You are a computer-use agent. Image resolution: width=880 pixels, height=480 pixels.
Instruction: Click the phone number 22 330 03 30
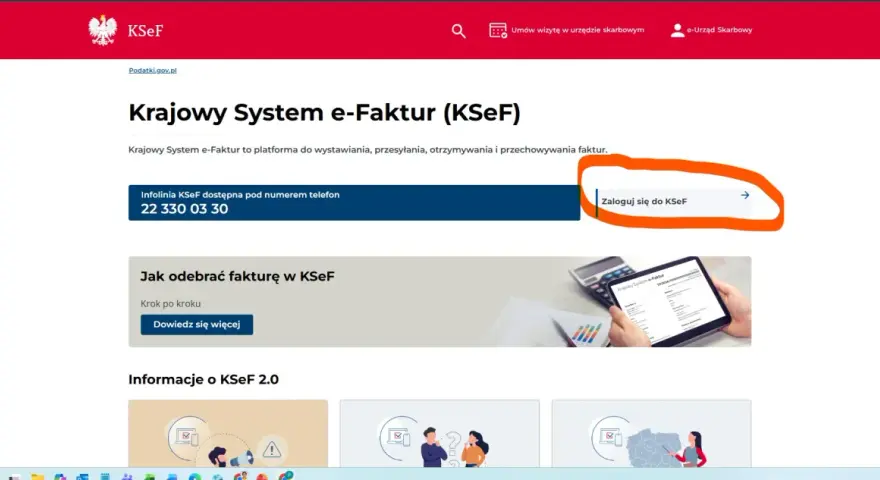click(x=184, y=209)
